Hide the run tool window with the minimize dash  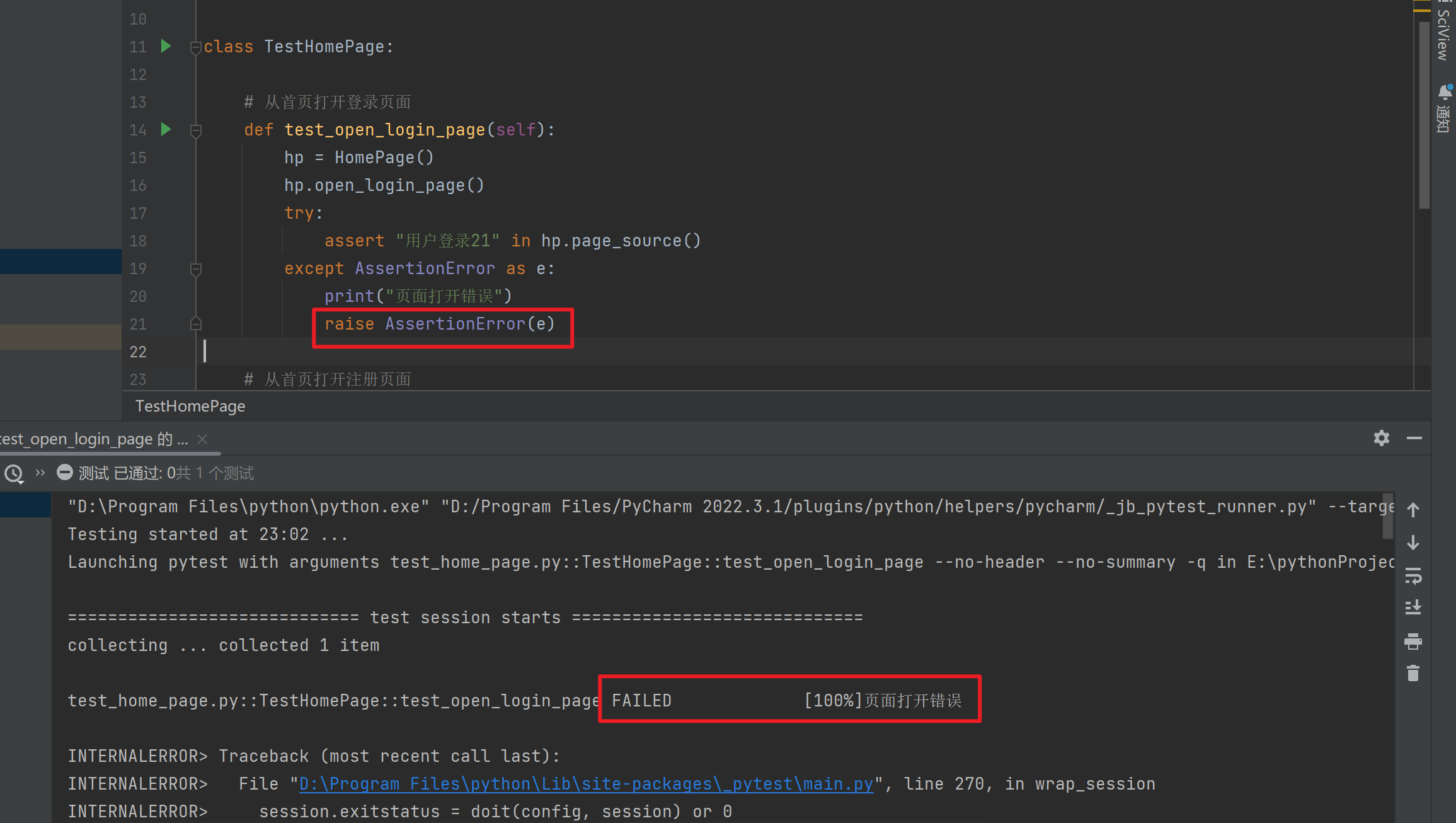click(x=1414, y=438)
